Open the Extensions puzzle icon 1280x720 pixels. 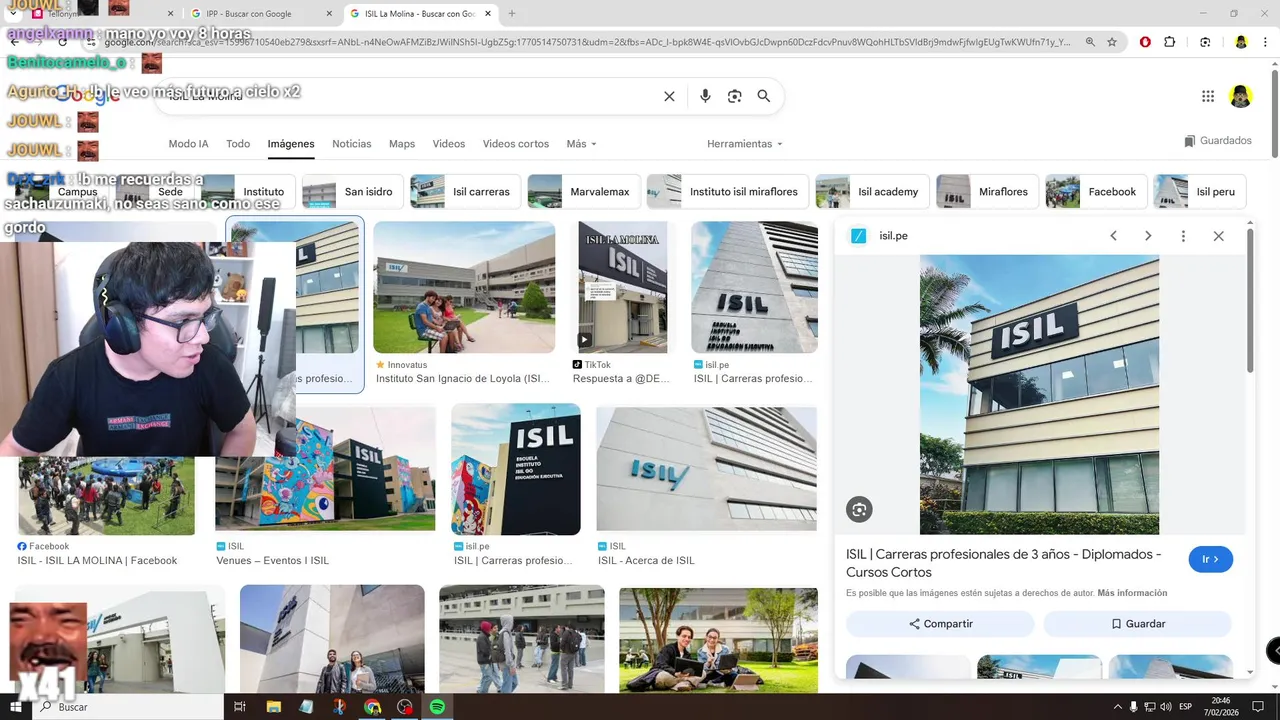pos(1170,42)
